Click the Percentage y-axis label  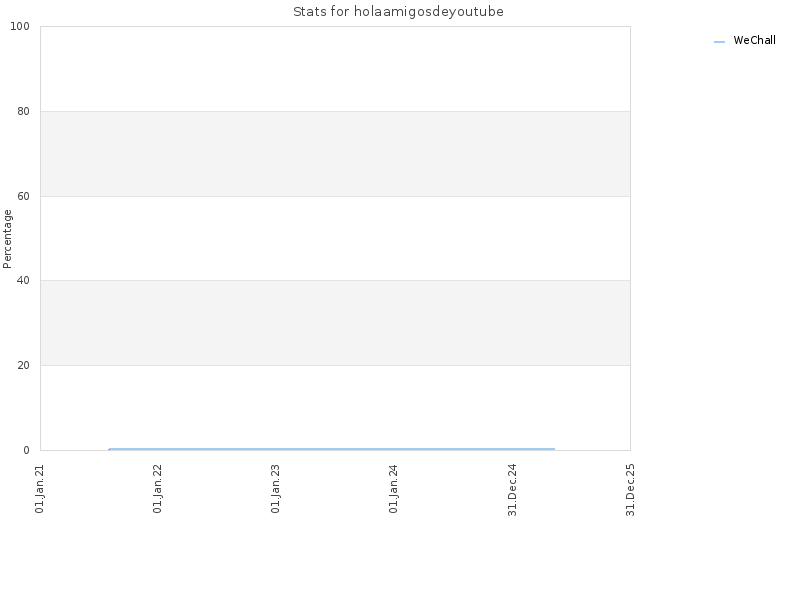click(x=7, y=239)
